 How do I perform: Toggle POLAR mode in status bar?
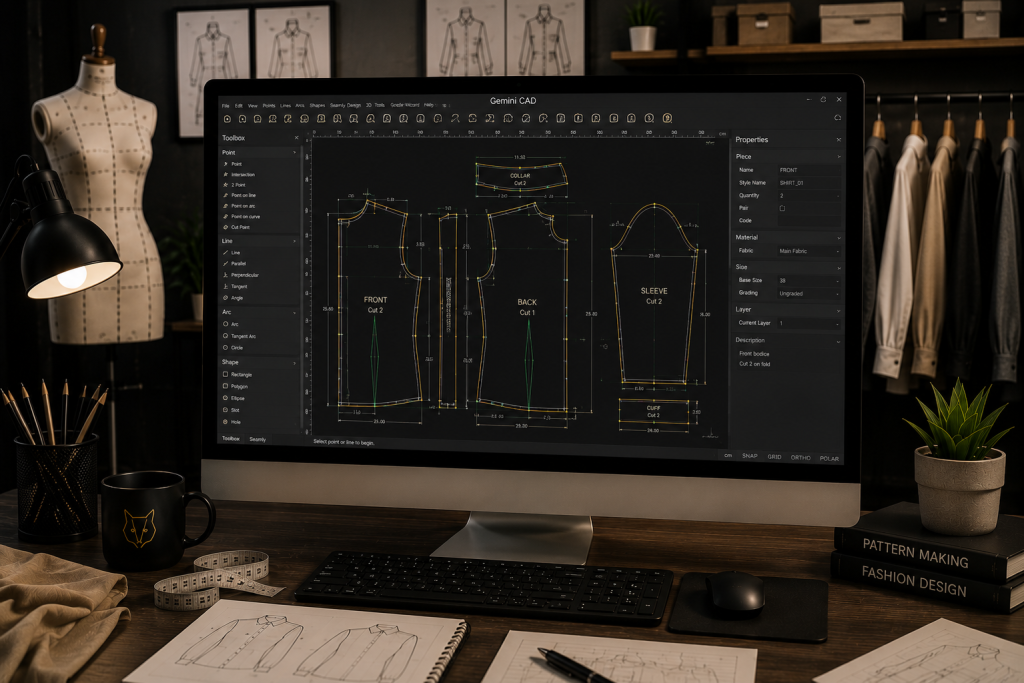click(829, 458)
